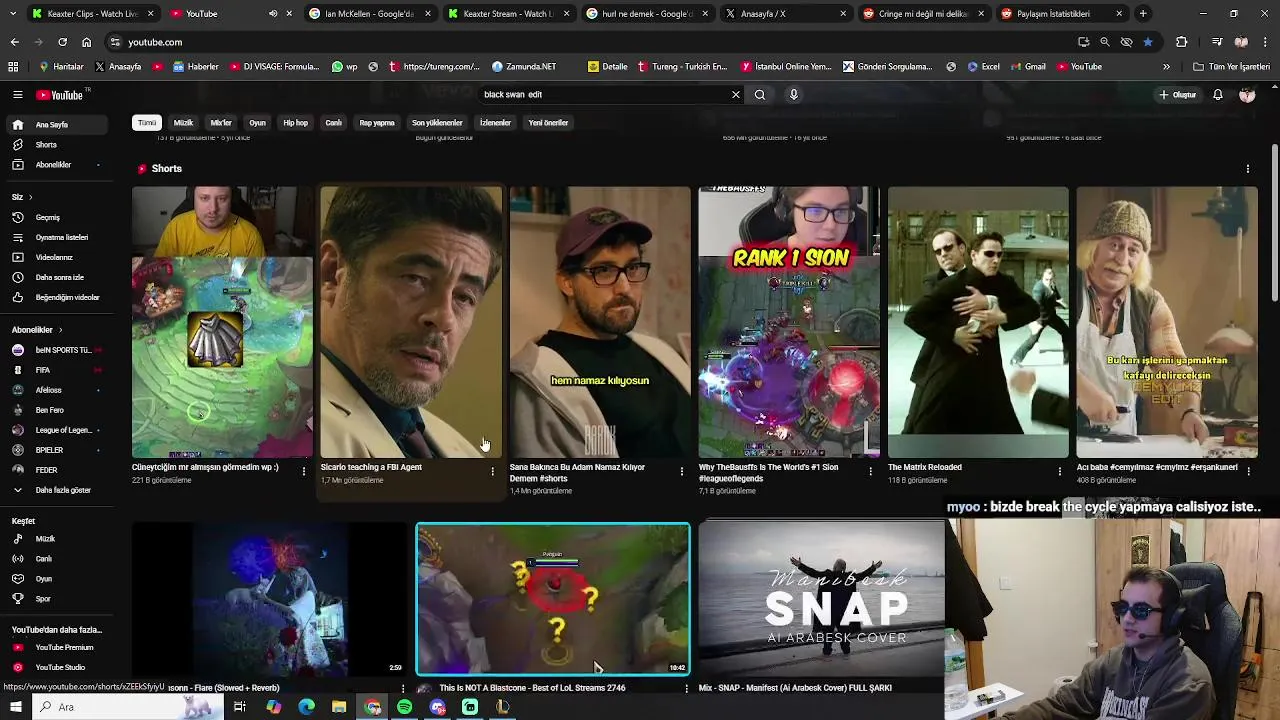Open the notifications bell
The height and width of the screenshot is (720, 1280).
point(1218,95)
